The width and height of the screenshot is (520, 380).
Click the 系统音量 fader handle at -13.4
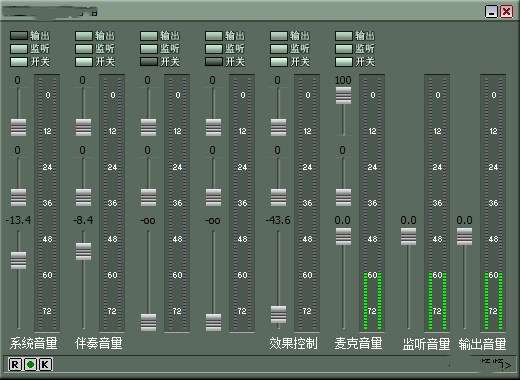click(x=18, y=261)
